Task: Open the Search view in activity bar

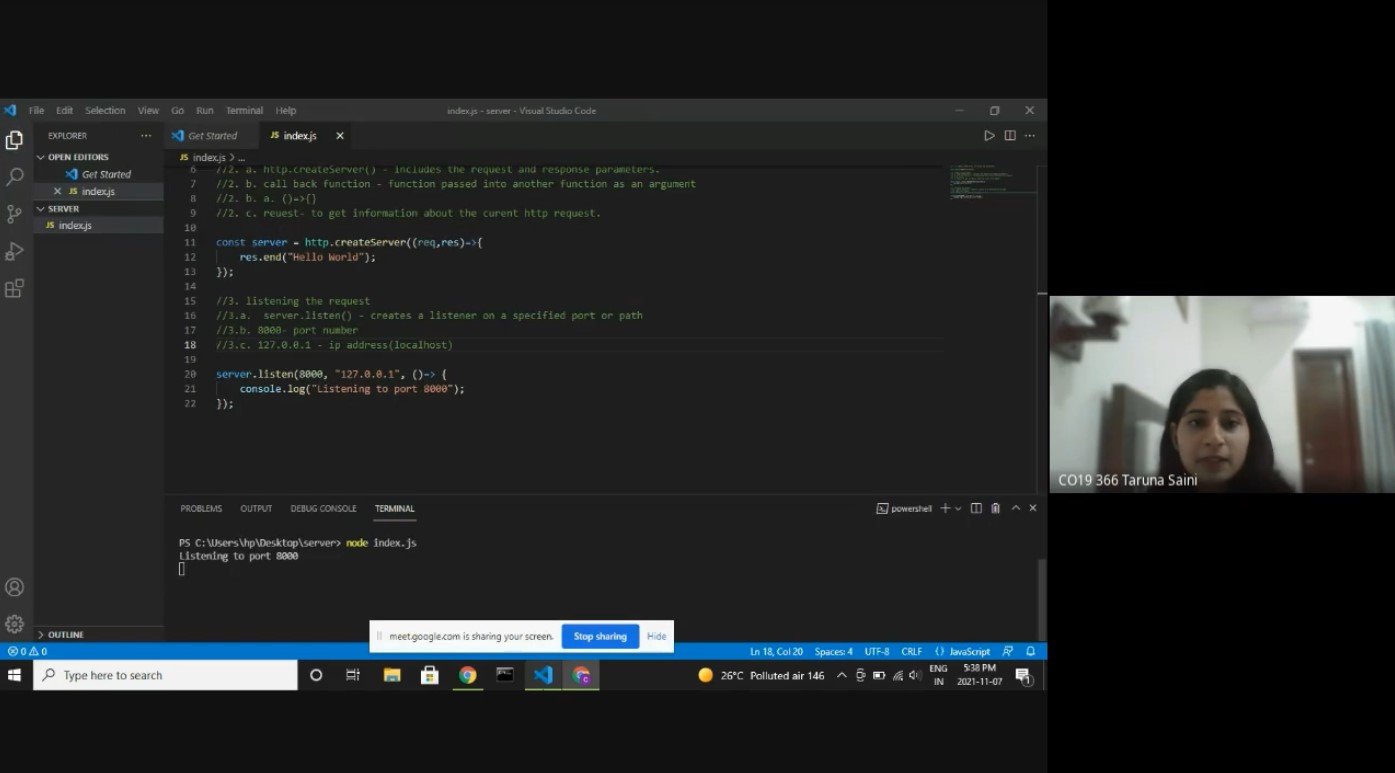Action: [x=15, y=177]
